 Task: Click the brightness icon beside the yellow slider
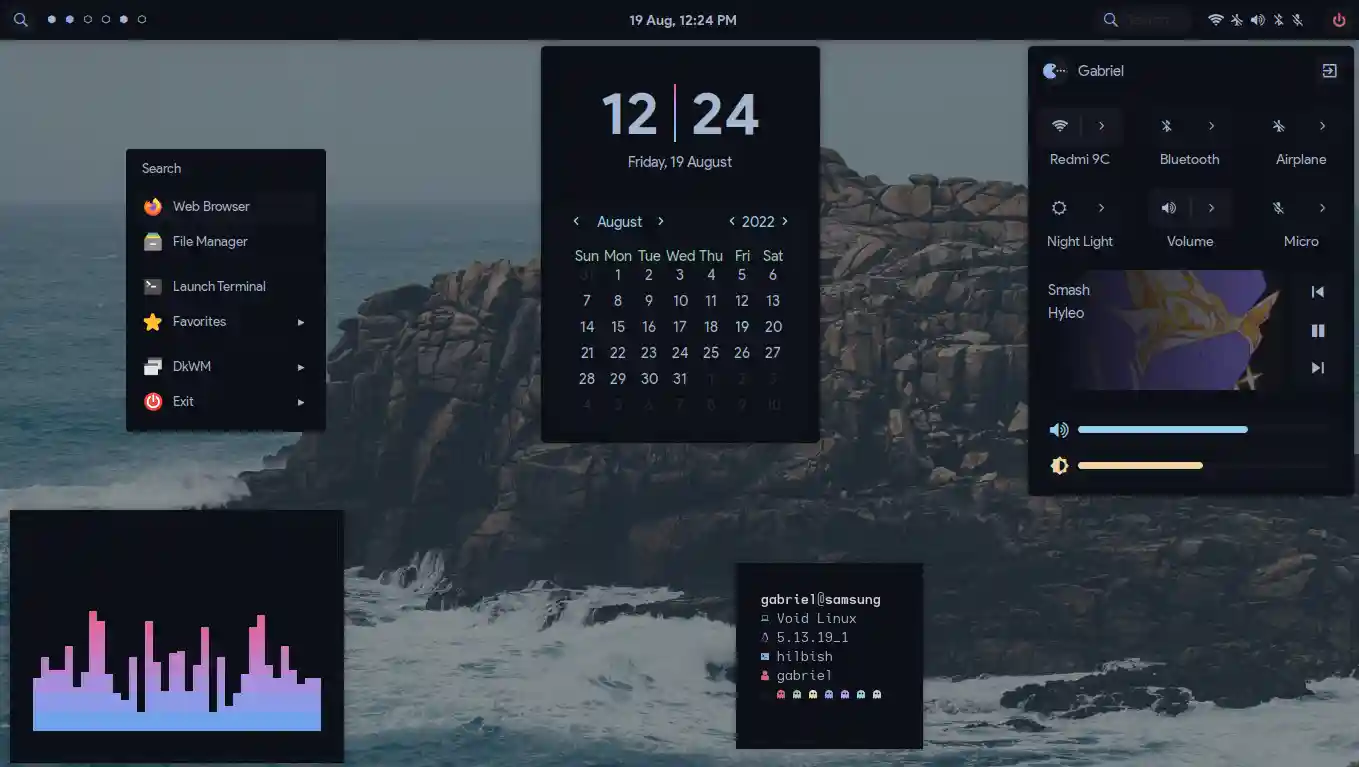[1059, 465]
